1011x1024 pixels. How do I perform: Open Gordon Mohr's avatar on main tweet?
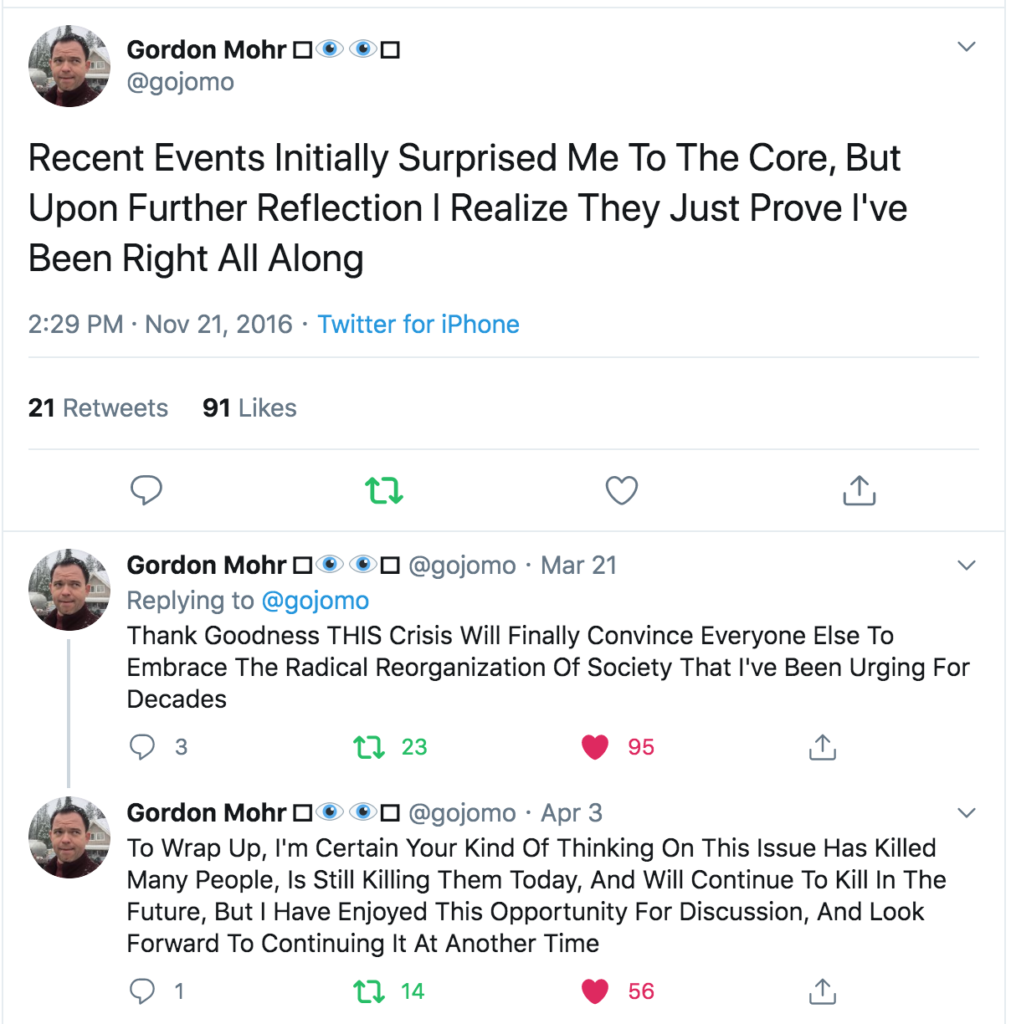click(x=69, y=65)
